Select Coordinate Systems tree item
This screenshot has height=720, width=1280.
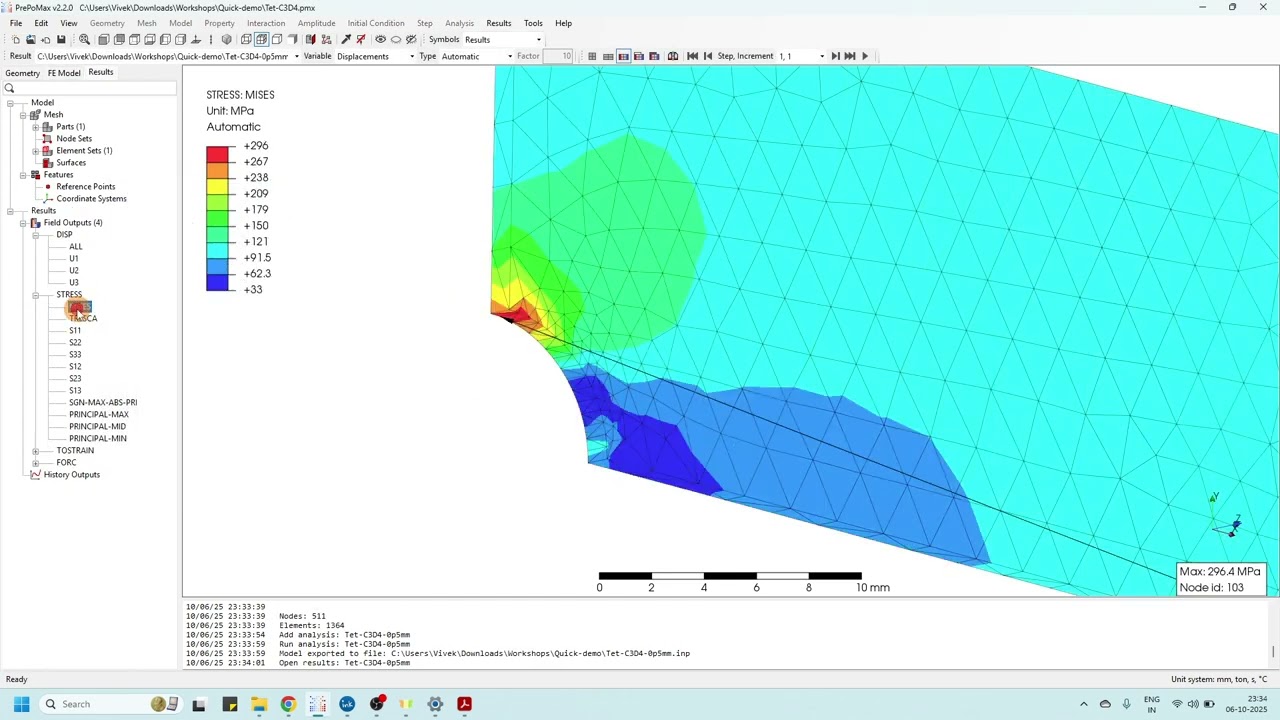point(91,199)
